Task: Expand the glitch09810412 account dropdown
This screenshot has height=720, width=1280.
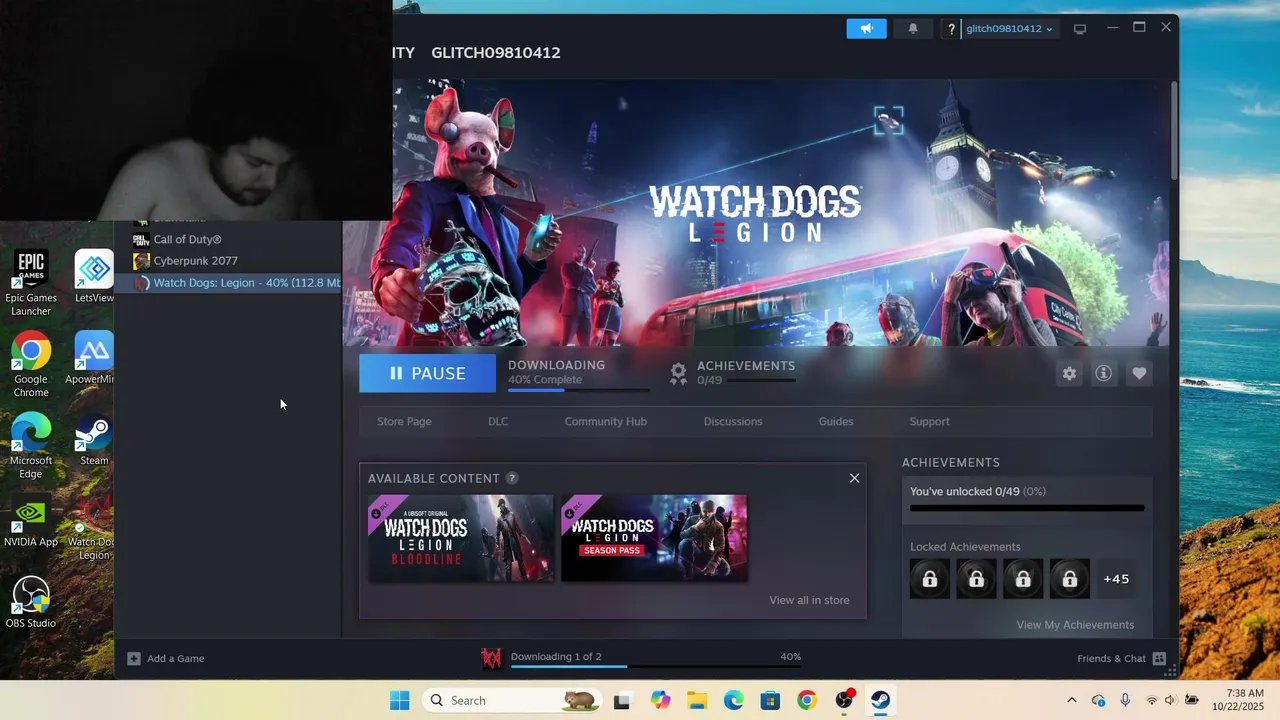Action: coord(1009,29)
